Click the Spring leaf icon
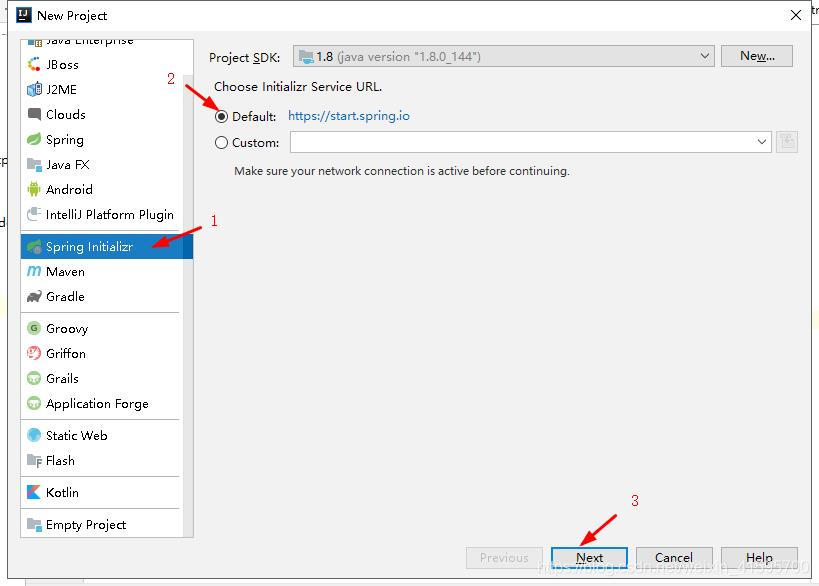This screenshot has height=586, width=819. point(34,139)
